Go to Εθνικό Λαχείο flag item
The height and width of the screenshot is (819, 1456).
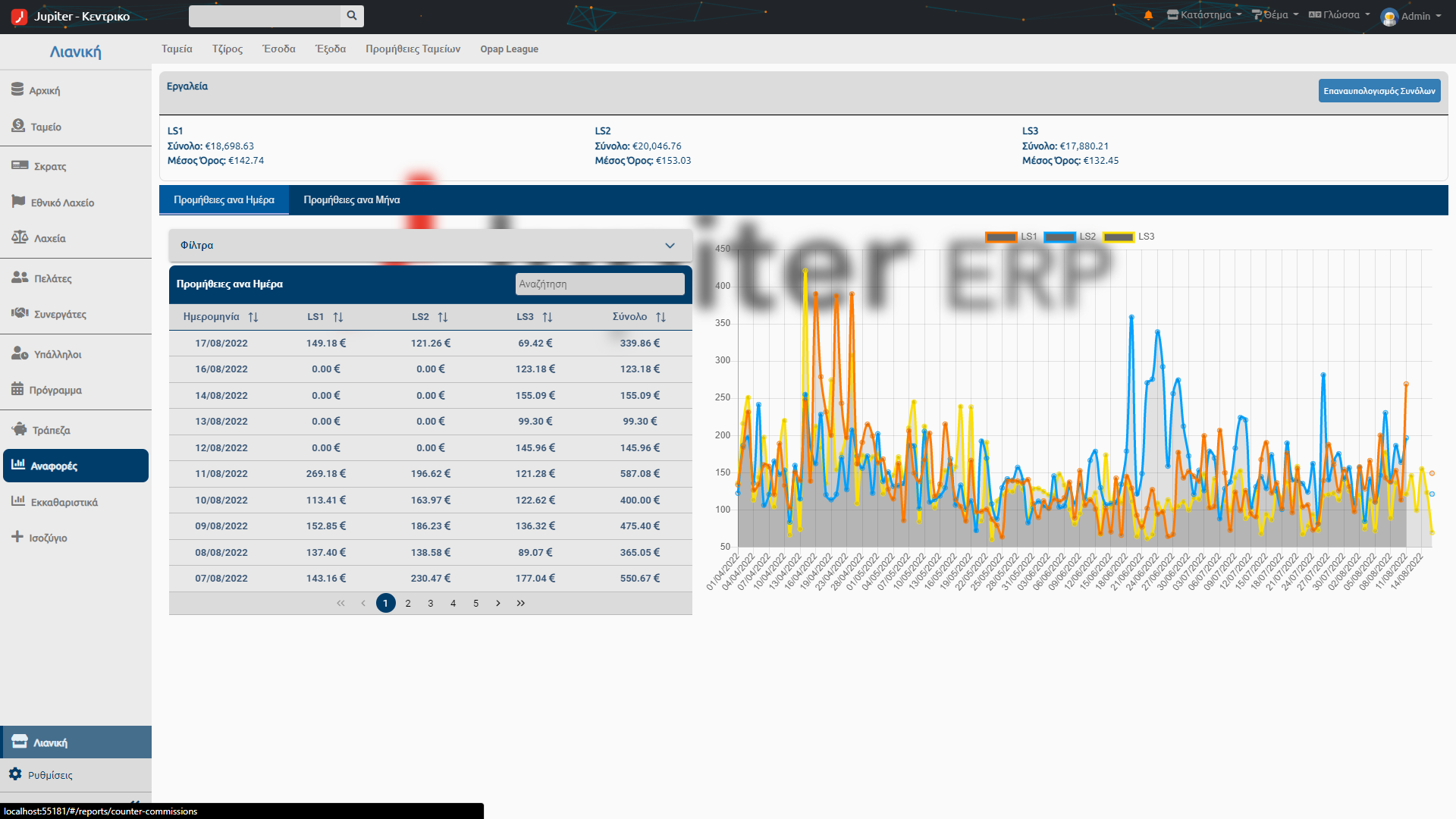tap(76, 202)
